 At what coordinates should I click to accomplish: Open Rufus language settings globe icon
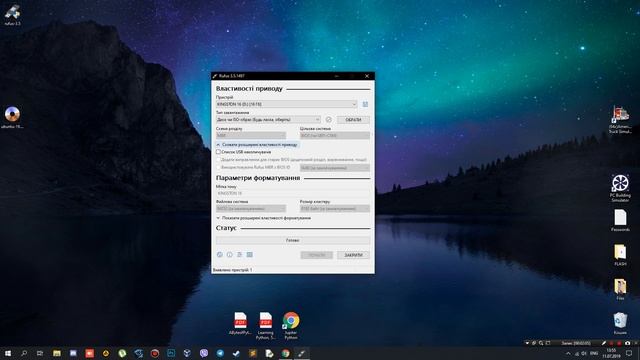[220, 255]
